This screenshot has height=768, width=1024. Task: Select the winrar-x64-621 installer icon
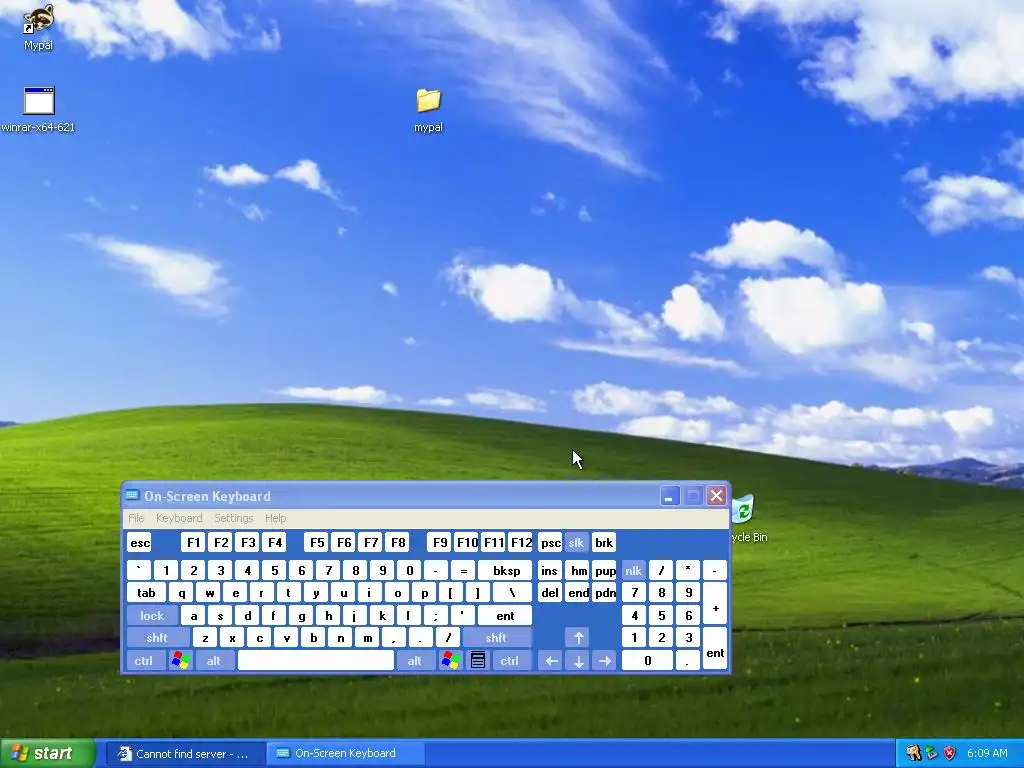click(38, 109)
